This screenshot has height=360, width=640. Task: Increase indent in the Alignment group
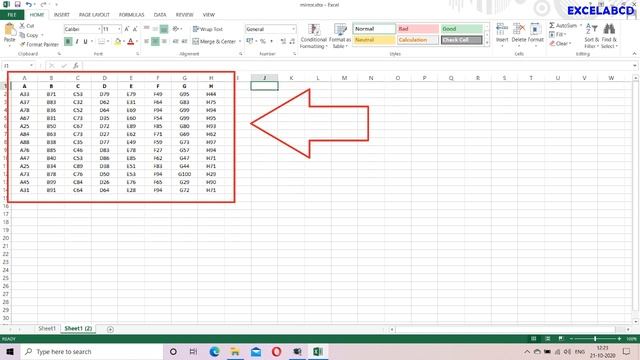184,41
